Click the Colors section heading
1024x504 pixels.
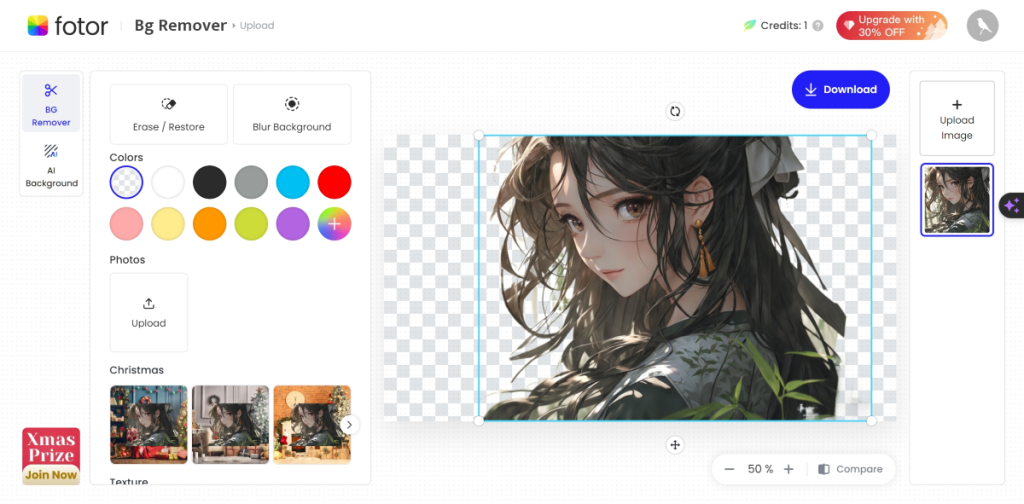tap(126, 157)
